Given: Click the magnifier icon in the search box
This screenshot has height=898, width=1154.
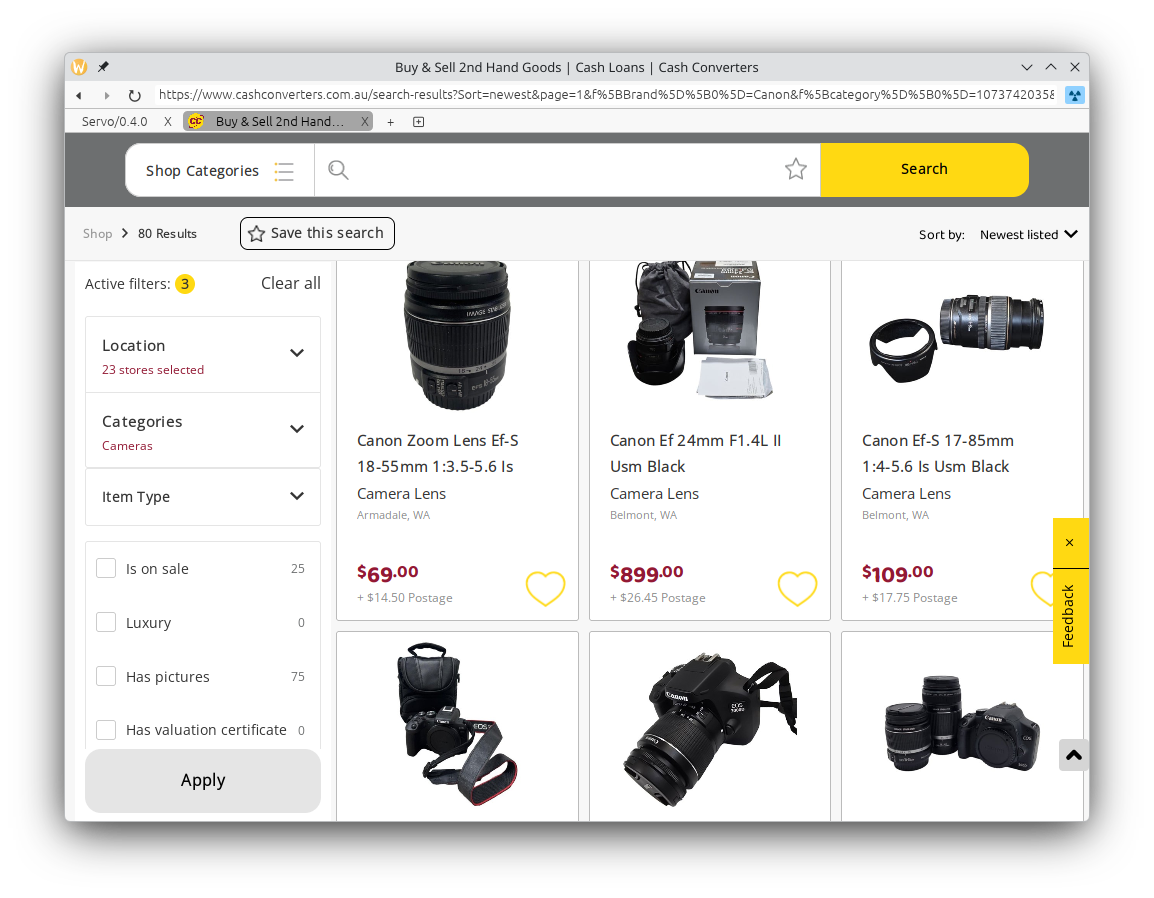Looking at the screenshot, I should (x=338, y=170).
